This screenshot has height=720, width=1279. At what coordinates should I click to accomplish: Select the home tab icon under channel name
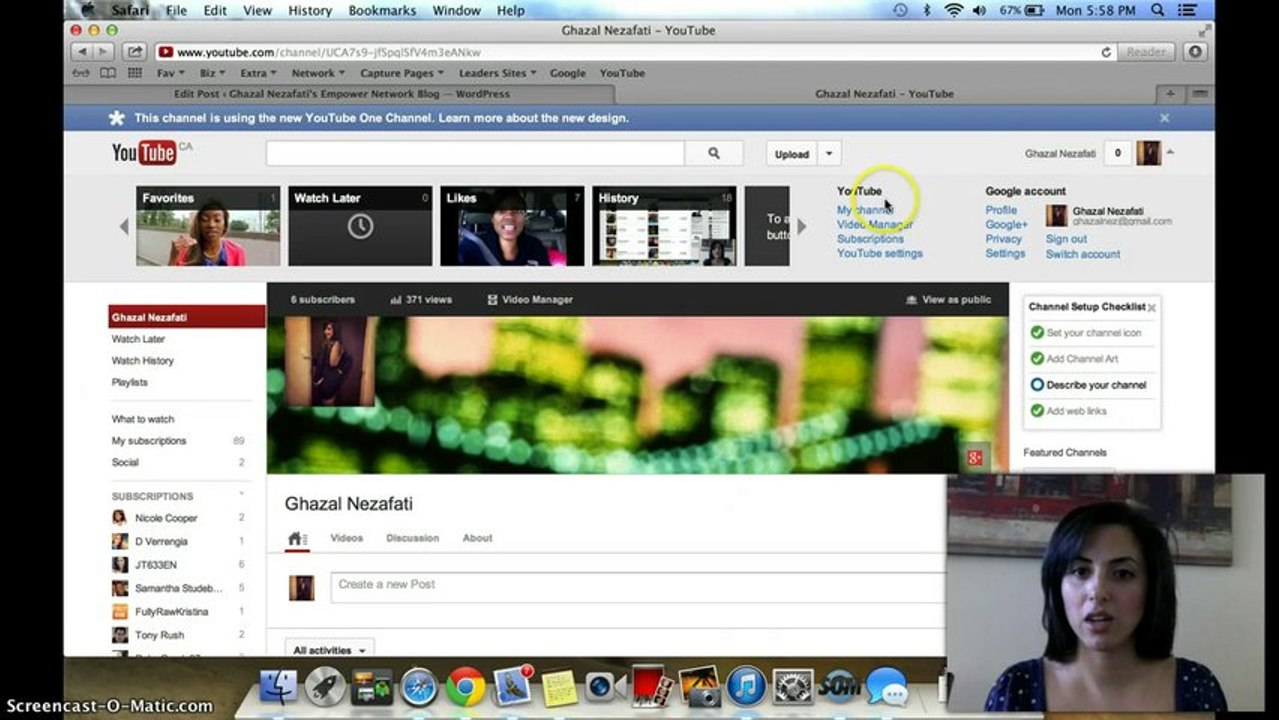point(297,538)
